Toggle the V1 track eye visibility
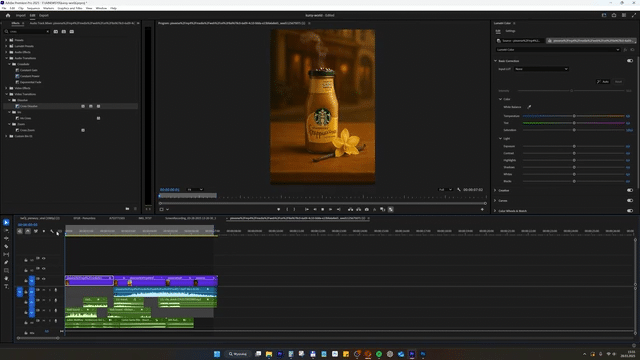The width and height of the screenshot is (640, 360). pyautogui.click(x=44, y=279)
